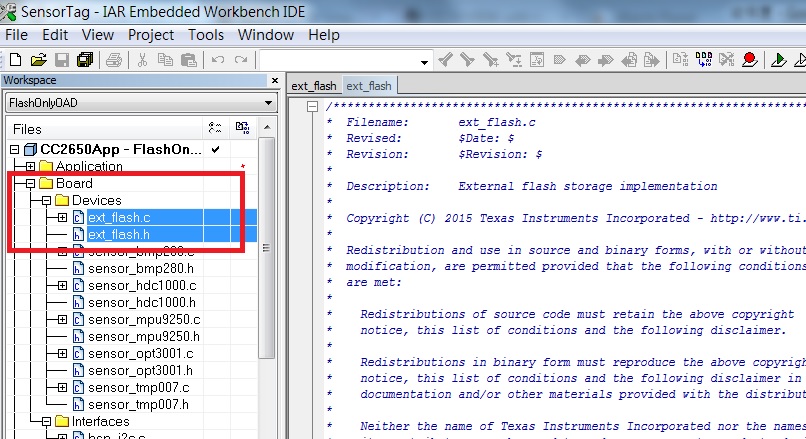The height and width of the screenshot is (439, 806).
Task: Redo the edit with toolbar arrow icon
Action: point(241,60)
